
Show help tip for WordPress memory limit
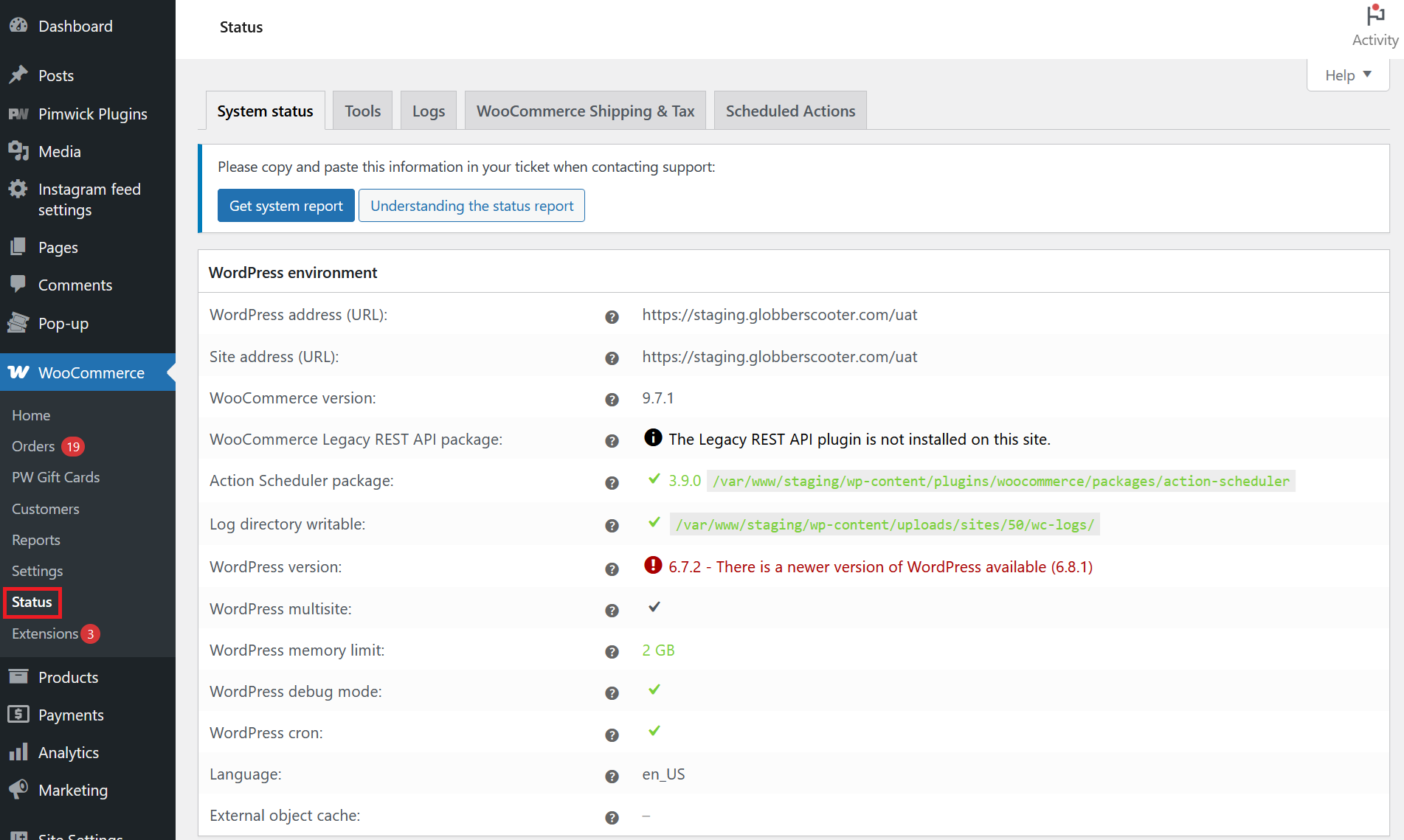pos(612,652)
